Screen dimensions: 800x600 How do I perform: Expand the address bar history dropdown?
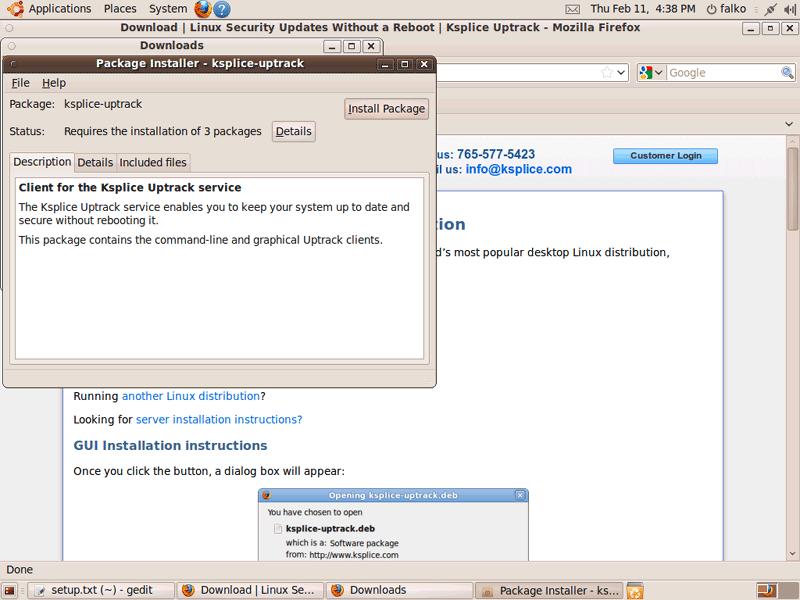[x=621, y=73]
